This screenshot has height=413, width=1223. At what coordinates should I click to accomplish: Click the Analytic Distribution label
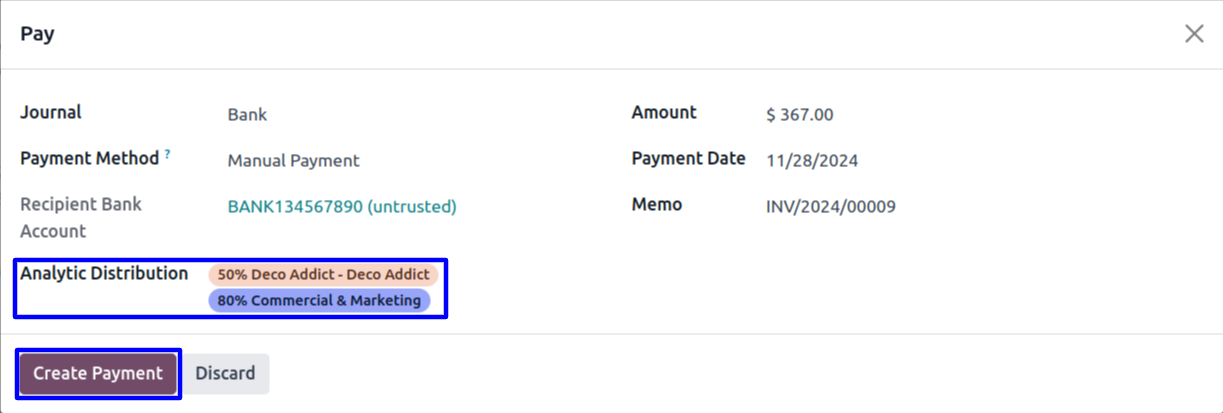point(104,274)
